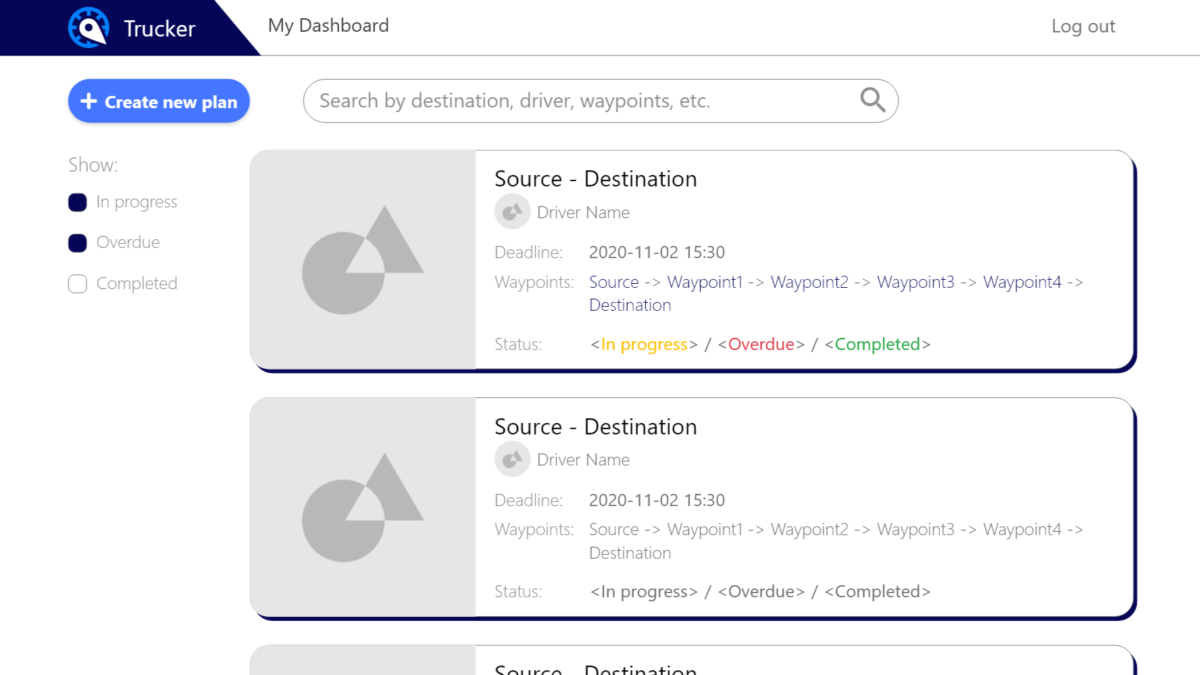Viewport: 1200px width, 675px height.
Task: Click the In progress status label on first plan
Action: pos(645,344)
